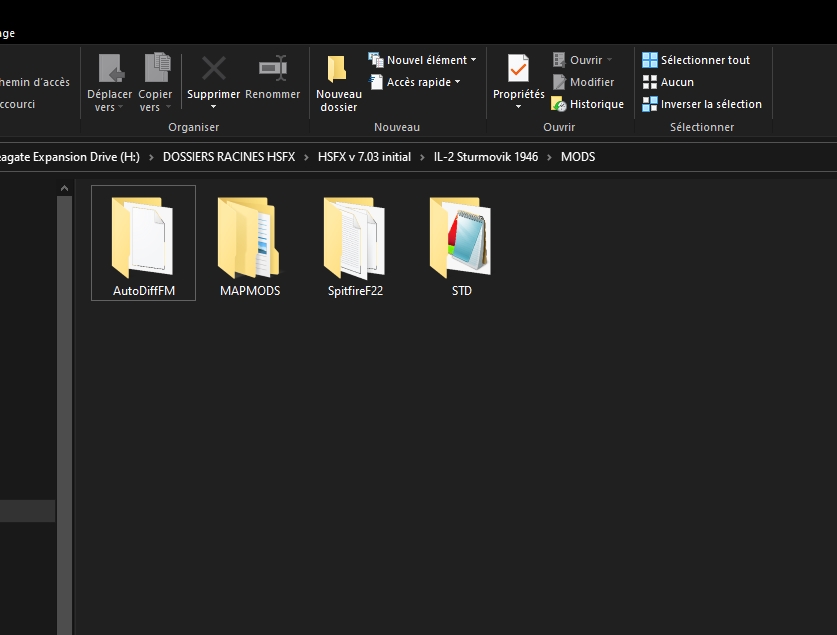Go to DOSSIERS RACINES HSFX breadcrumb
Viewport: 837px width, 635px height.
coord(229,157)
